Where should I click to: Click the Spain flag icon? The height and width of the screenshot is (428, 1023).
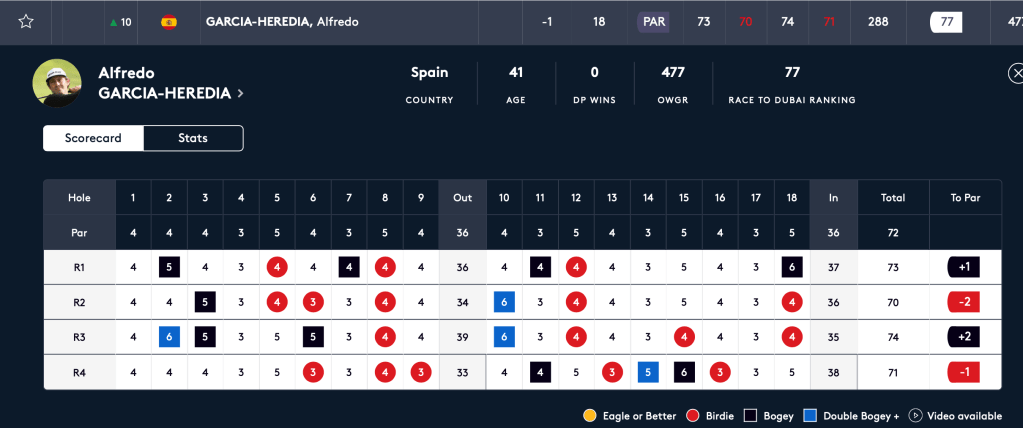(169, 22)
